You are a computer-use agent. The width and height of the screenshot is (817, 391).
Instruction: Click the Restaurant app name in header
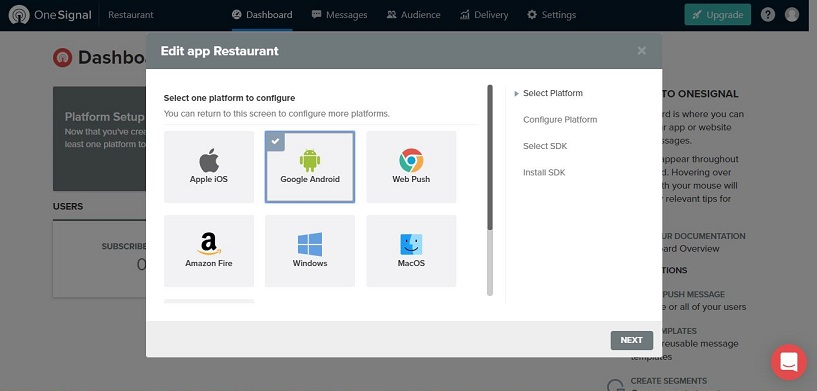pos(131,15)
